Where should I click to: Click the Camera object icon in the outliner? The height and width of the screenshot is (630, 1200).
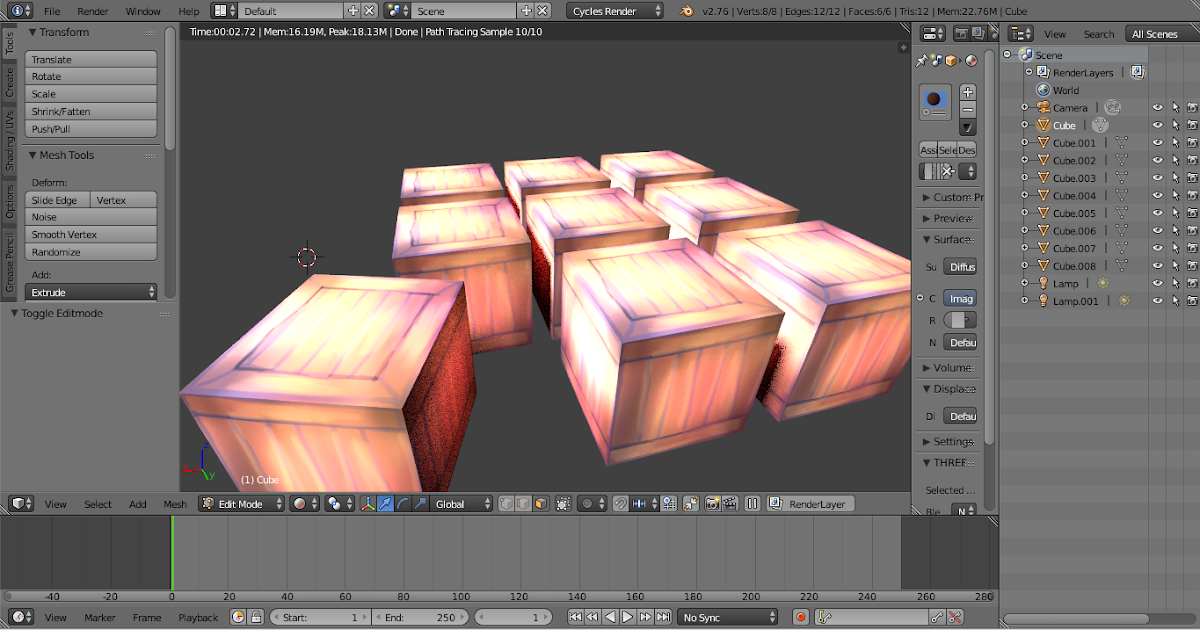[1042, 107]
